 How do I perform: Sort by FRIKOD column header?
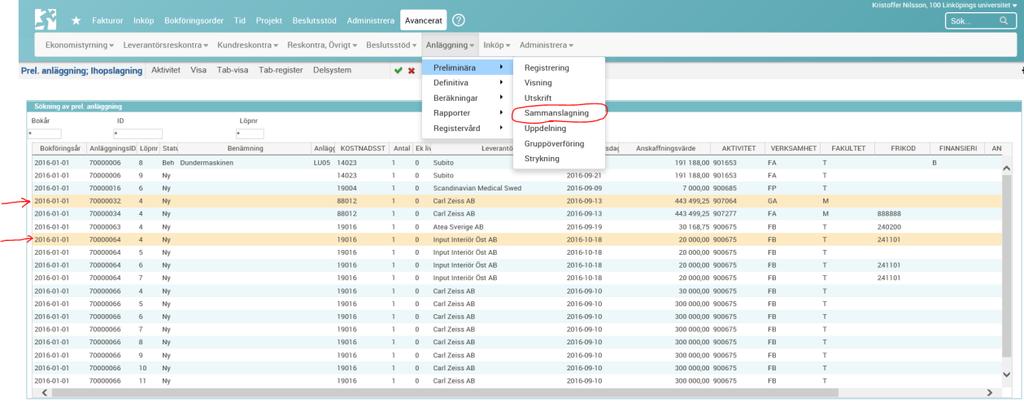pos(902,148)
